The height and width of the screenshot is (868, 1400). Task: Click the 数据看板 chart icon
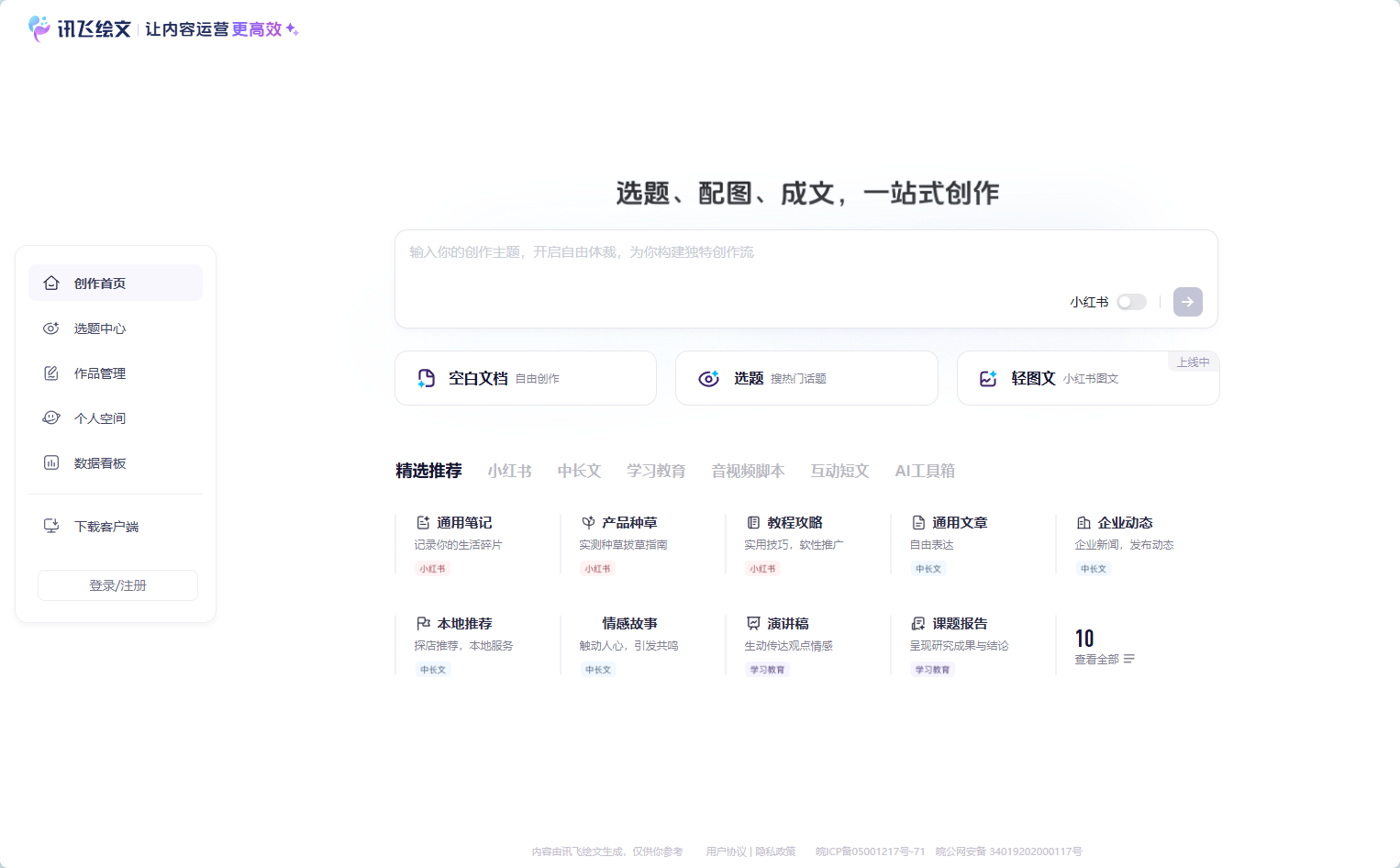(x=51, y=462)
